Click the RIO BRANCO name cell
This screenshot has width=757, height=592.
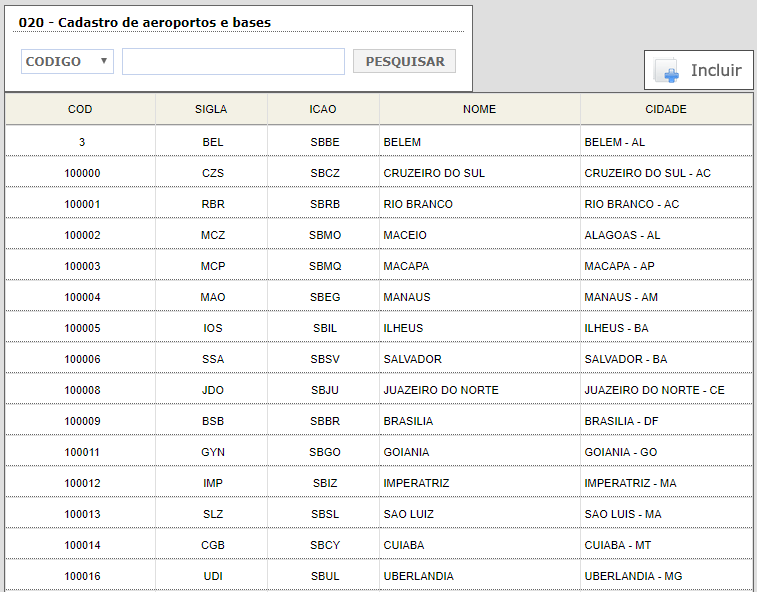click(x=418, y=204)
